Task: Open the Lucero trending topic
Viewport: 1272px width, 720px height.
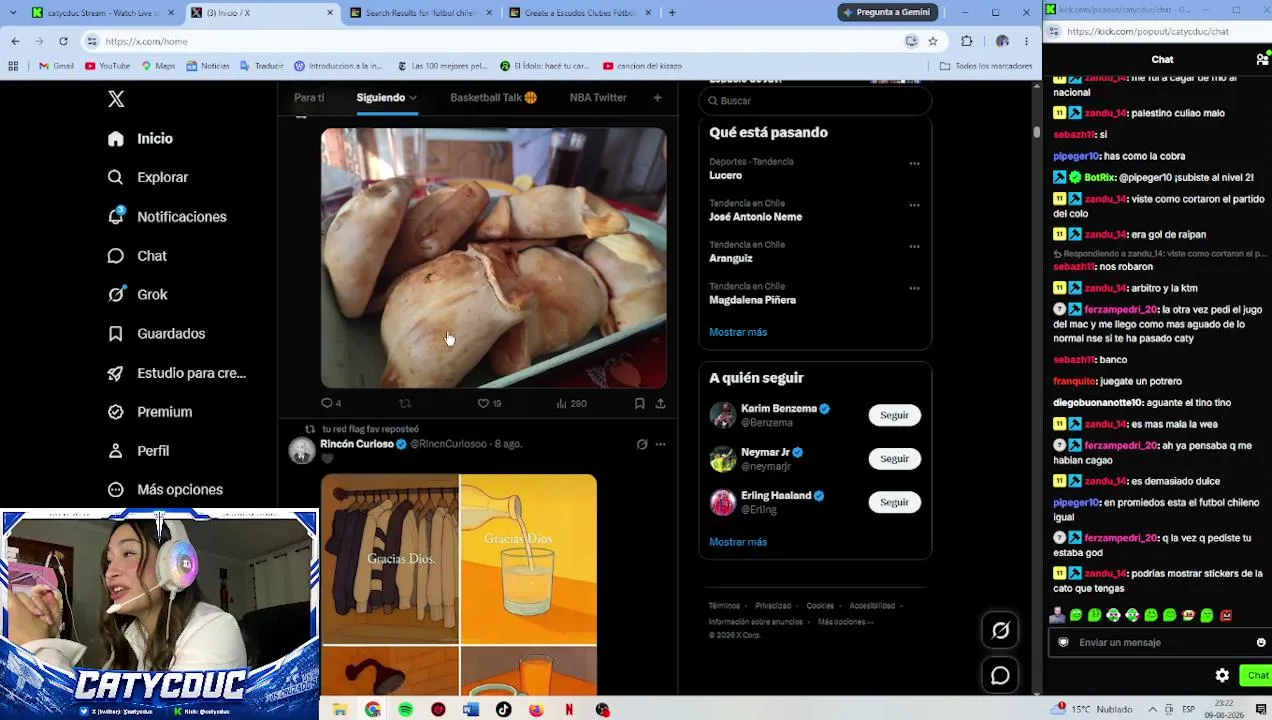Action: [725, 175]
